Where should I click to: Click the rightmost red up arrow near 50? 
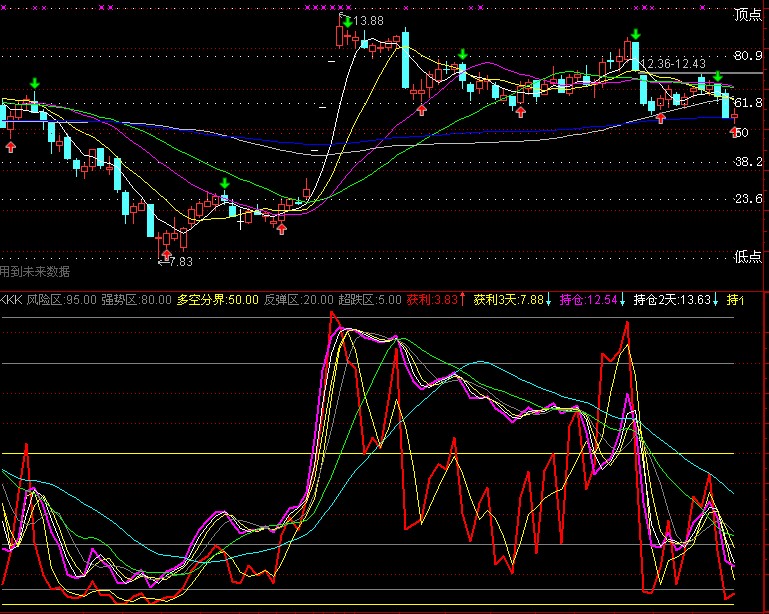735,131
